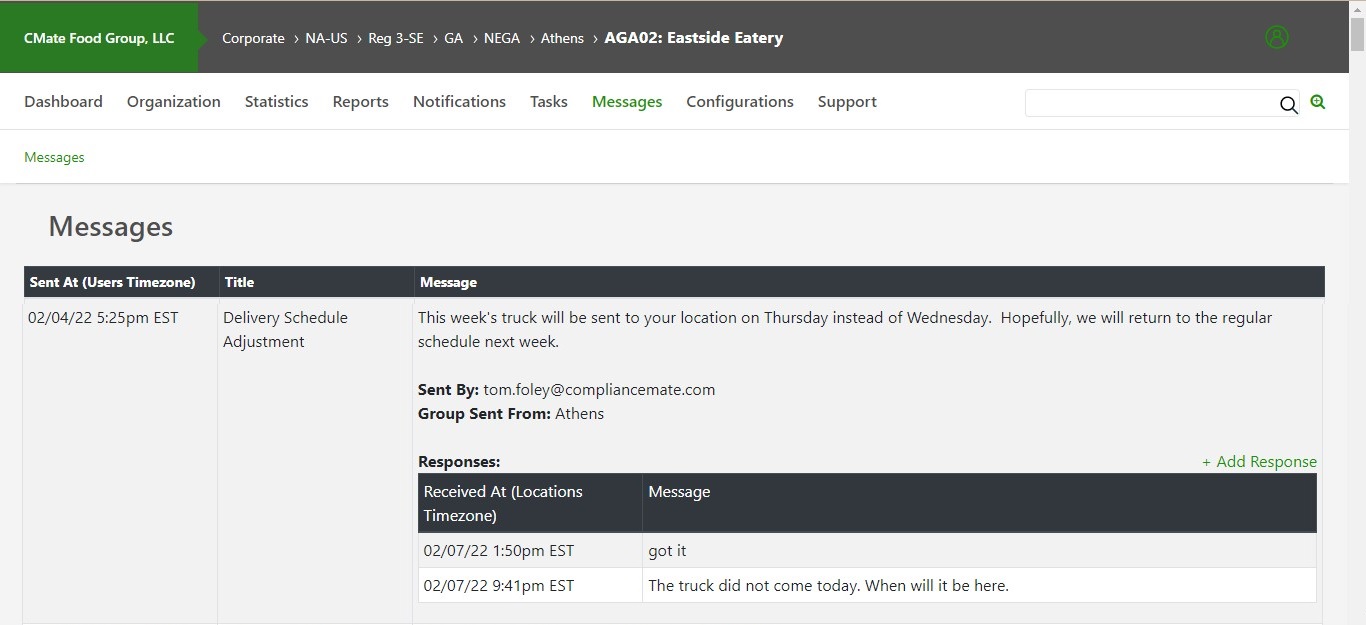
Task: Navigate to Corporate in the breadcrumb
Action: (x=253, y=38)
